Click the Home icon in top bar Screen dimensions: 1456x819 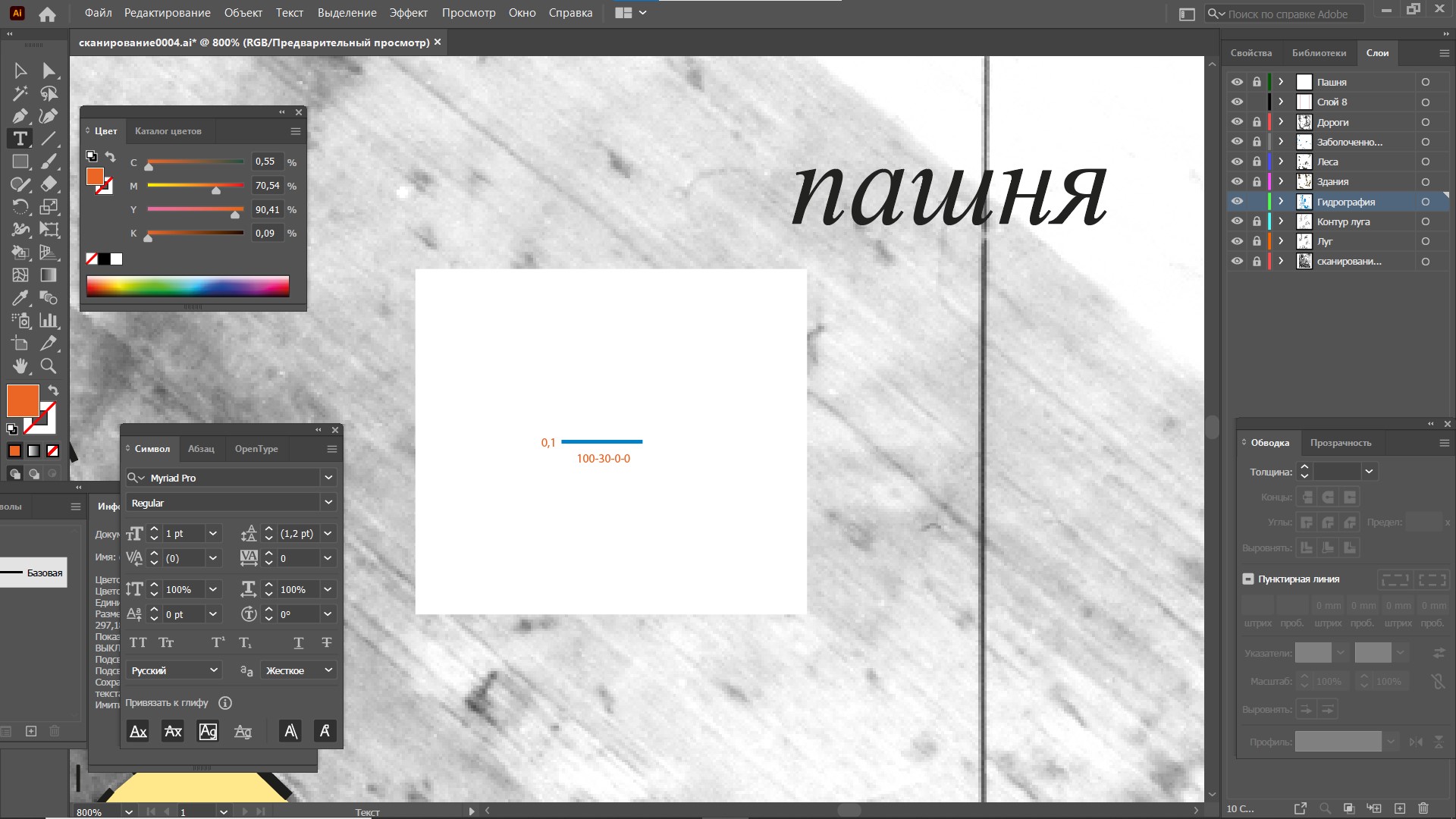(x=47, y=14)
